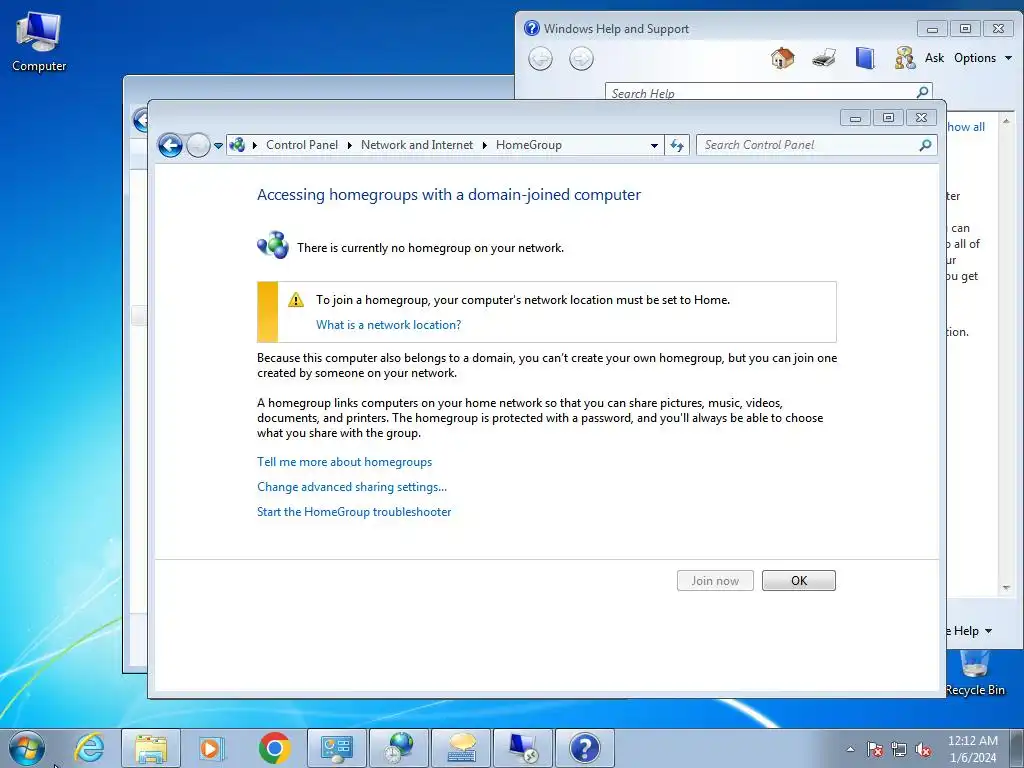Click the Back arrow in HomeGroup window
The height and width of the screenshot is (768, 1024).
coord(170,145)
